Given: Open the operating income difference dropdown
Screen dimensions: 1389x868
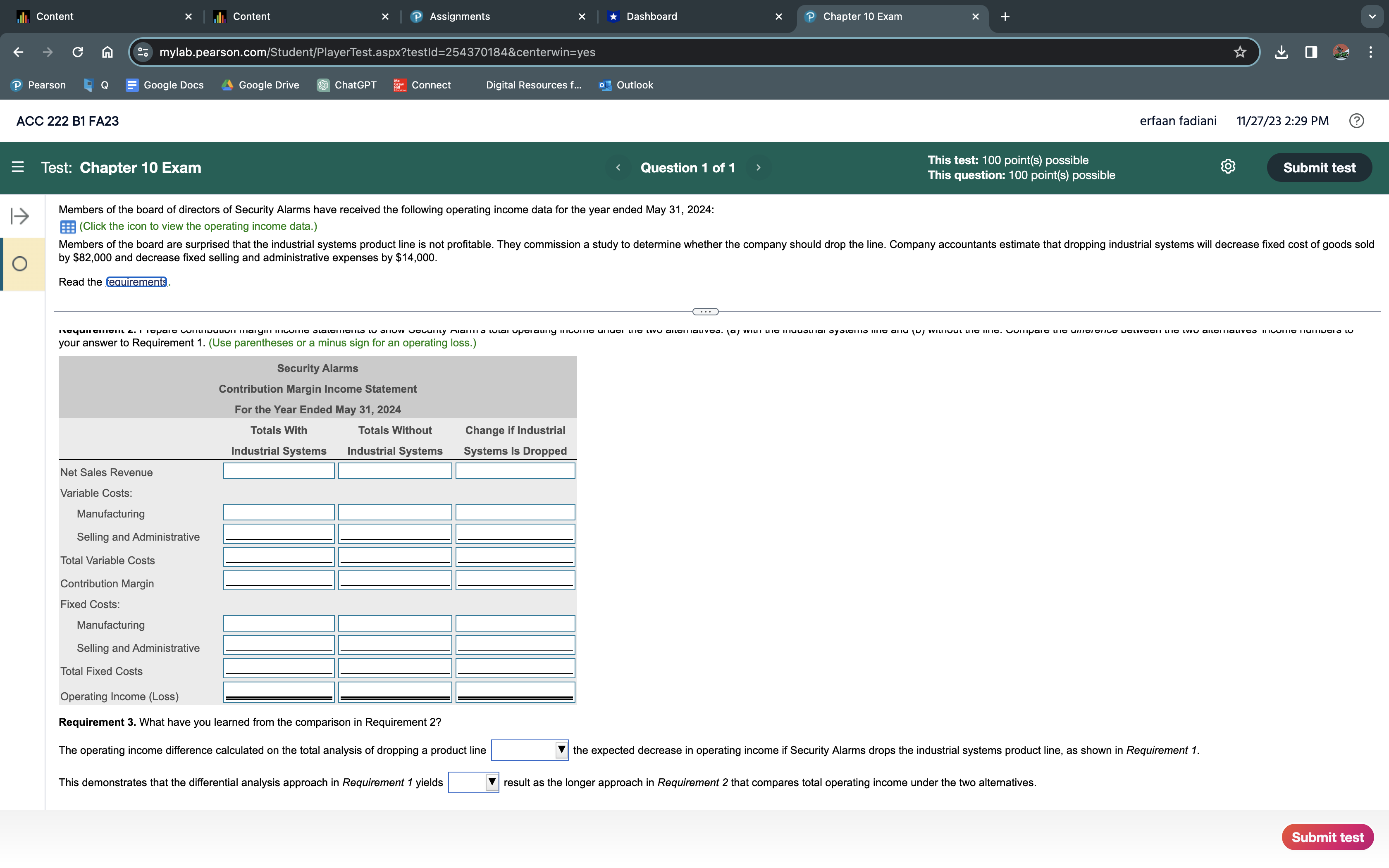Looking at the screenshot, I should [x=561, y=750].
